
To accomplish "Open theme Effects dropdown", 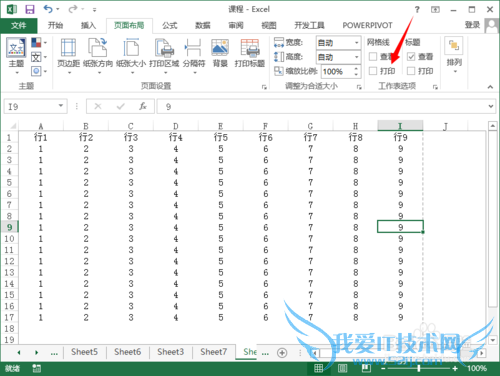I will (x=39, y=71).
